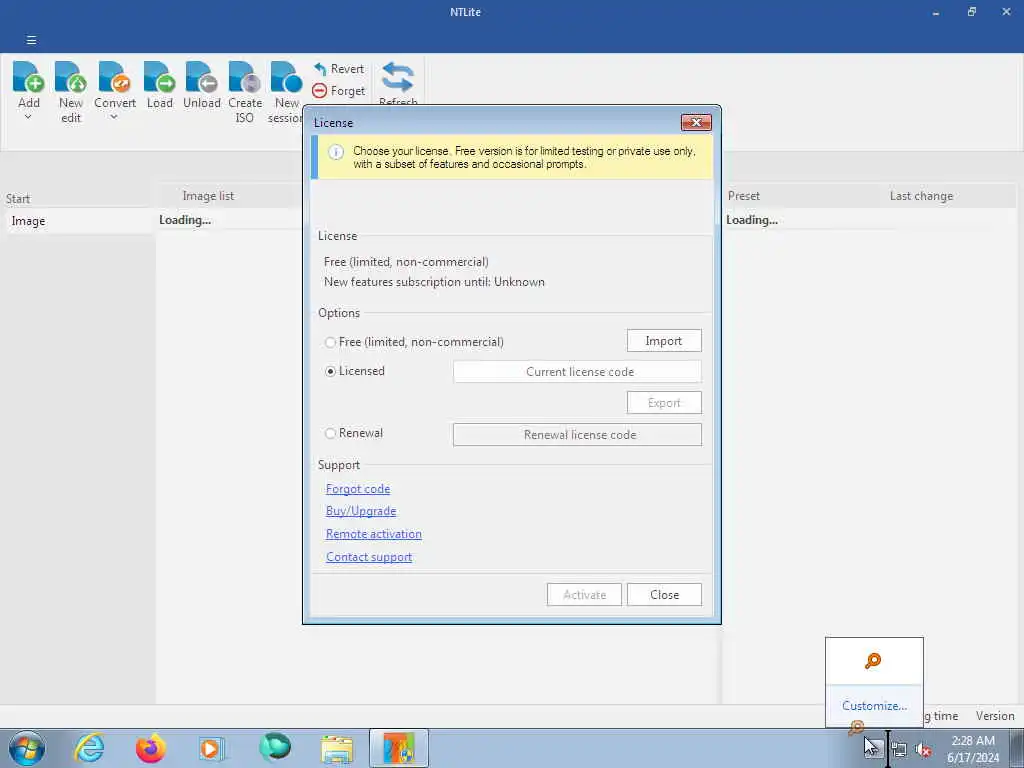Open the Buy/Upgrade link

(361, 511)
